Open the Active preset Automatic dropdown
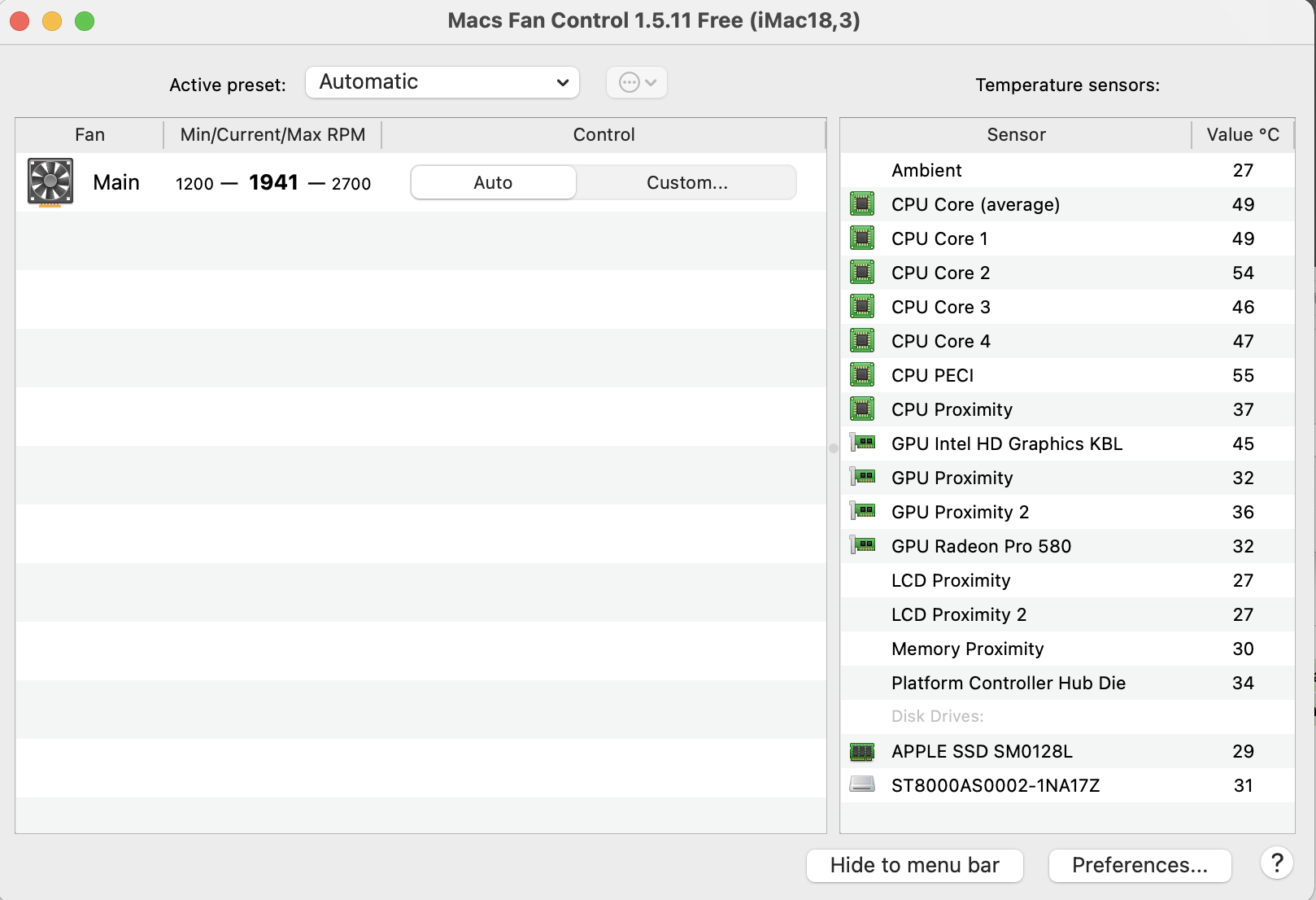This screenshot has width=1316, height=900. tap(442, 82)
